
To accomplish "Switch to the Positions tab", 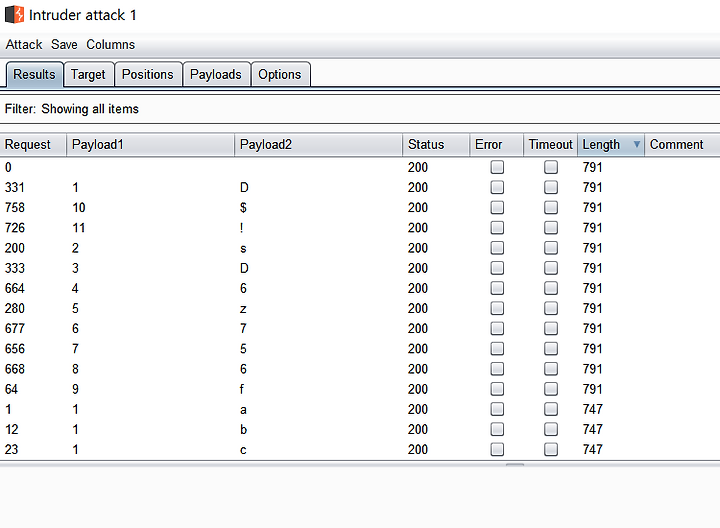I will point(148,74).
